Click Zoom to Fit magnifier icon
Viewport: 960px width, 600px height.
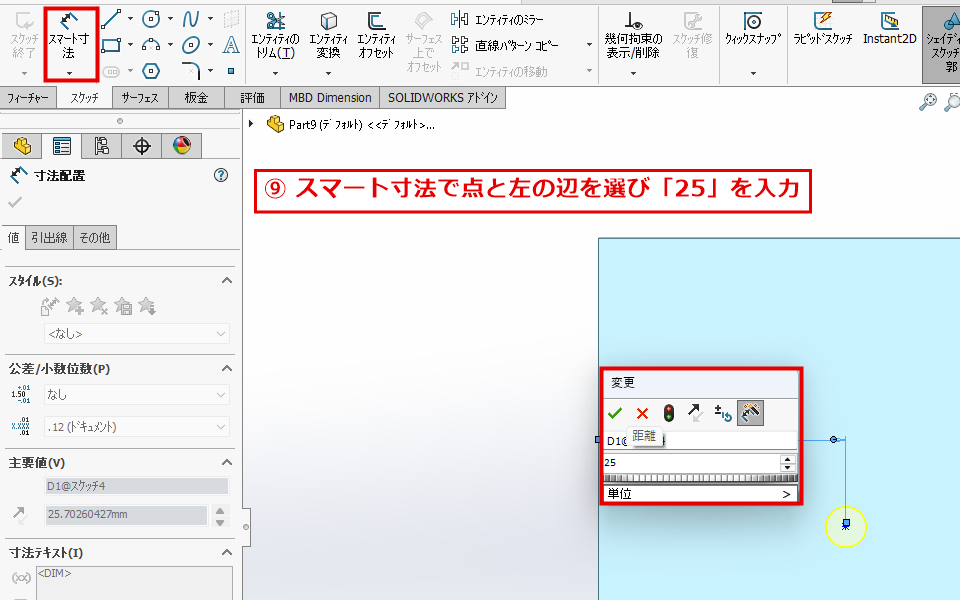(x=928, y=102)
